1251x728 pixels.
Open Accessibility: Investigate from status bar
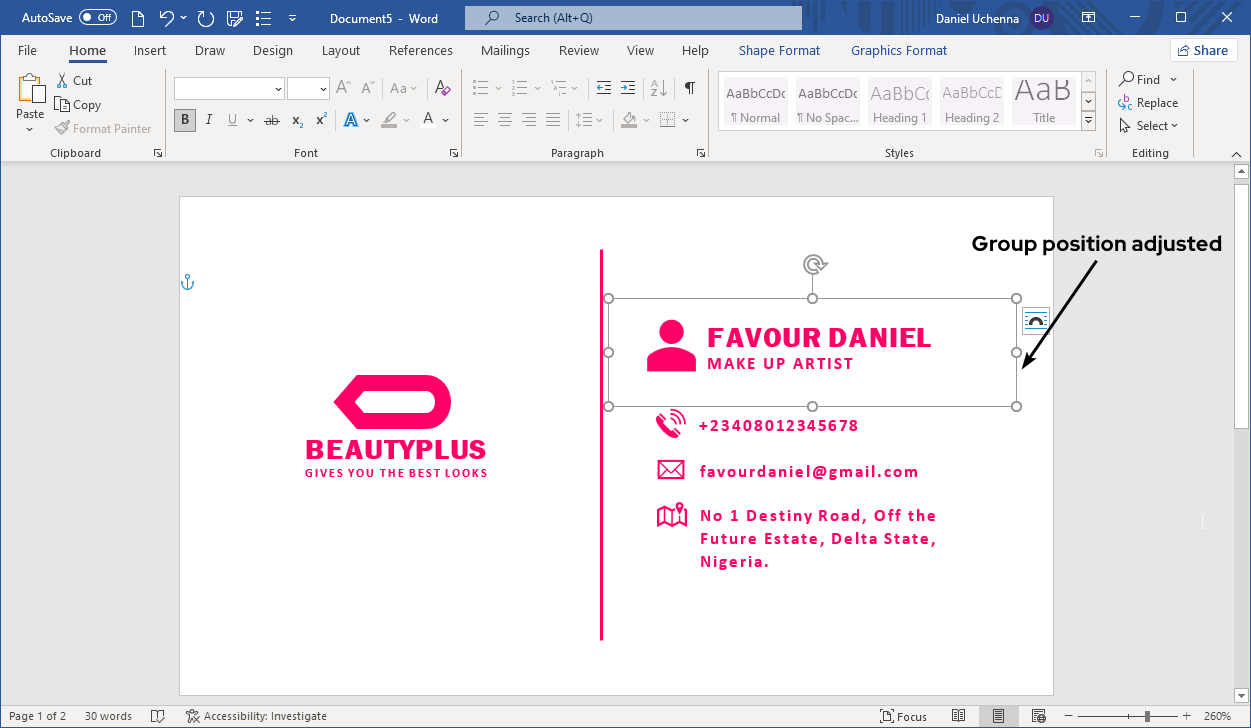[256, 716]
